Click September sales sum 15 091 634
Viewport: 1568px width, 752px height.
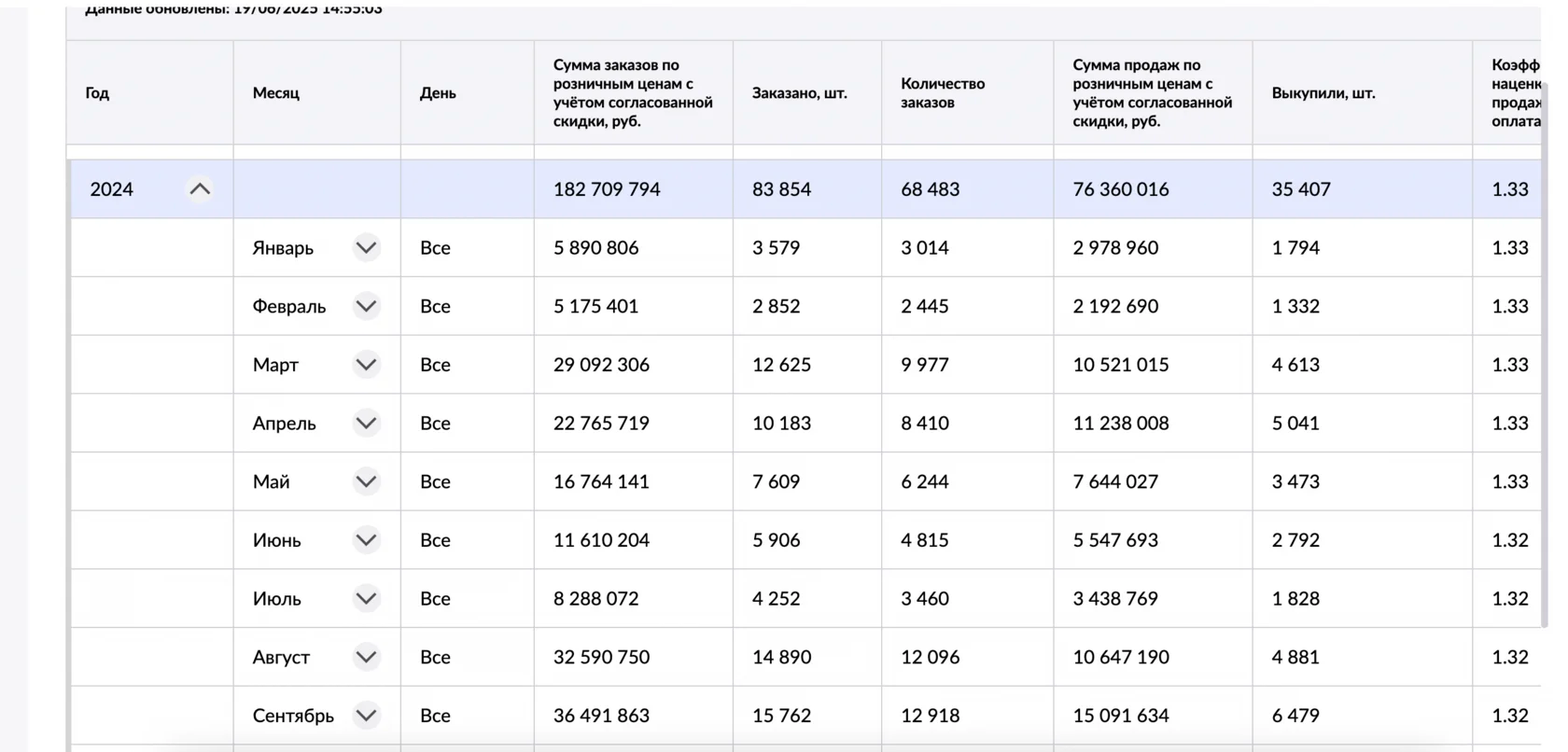click(1120, 716)
